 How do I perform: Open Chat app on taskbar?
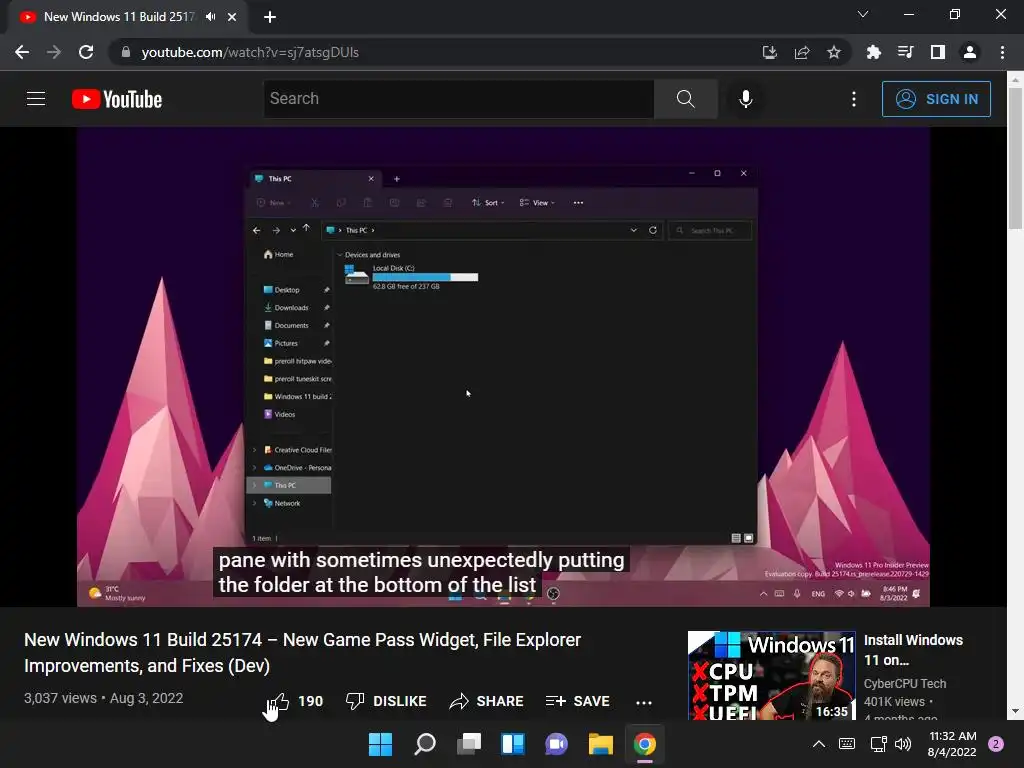pyautogui.click(x=556, y=744)
